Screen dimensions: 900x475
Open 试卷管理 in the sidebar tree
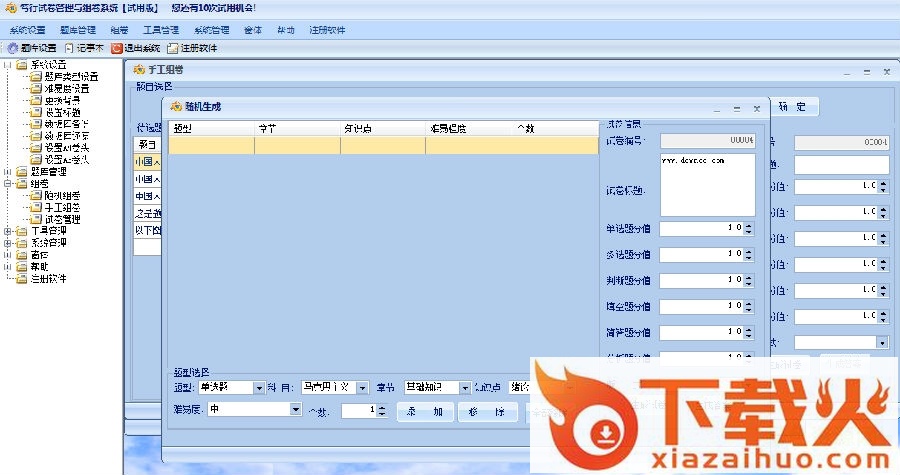click(x=62, y=219)
